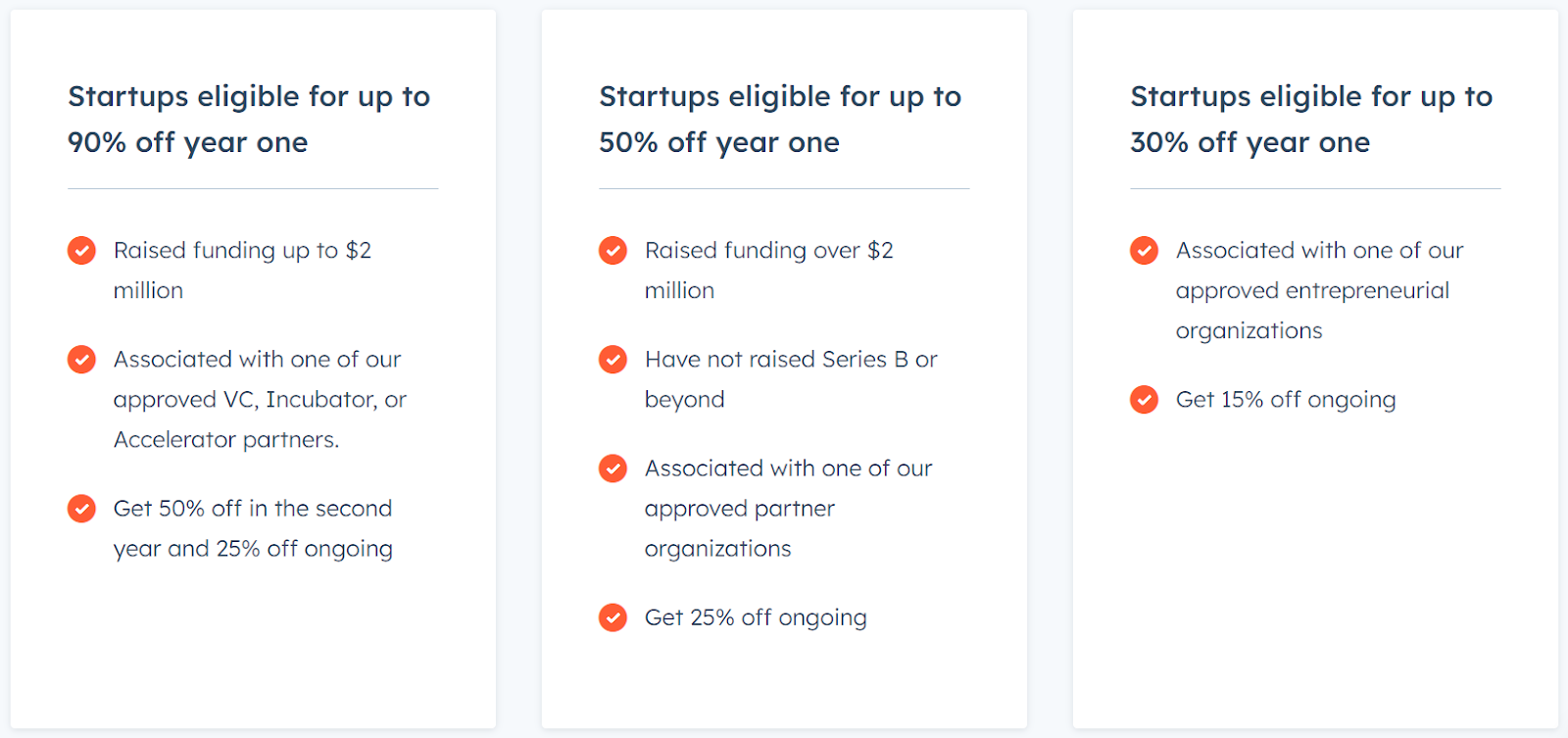The width and height of the screenshot is (1568, 738).
Task: Click the "Raised funding over $2 million" text
Action: pyautogui.click(x=768, y=270)
